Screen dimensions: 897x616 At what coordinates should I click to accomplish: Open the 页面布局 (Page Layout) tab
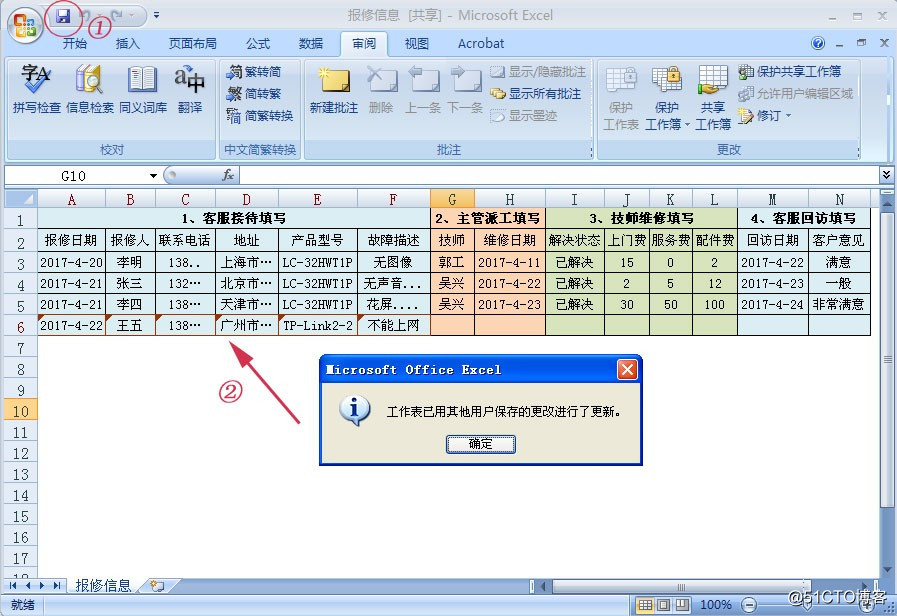[193, 43]
